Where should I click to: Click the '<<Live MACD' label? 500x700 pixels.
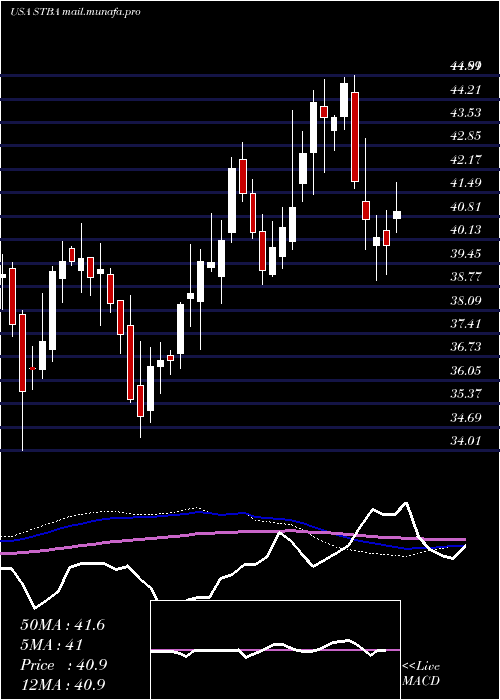pyautogui.click(x=421, y=673)
